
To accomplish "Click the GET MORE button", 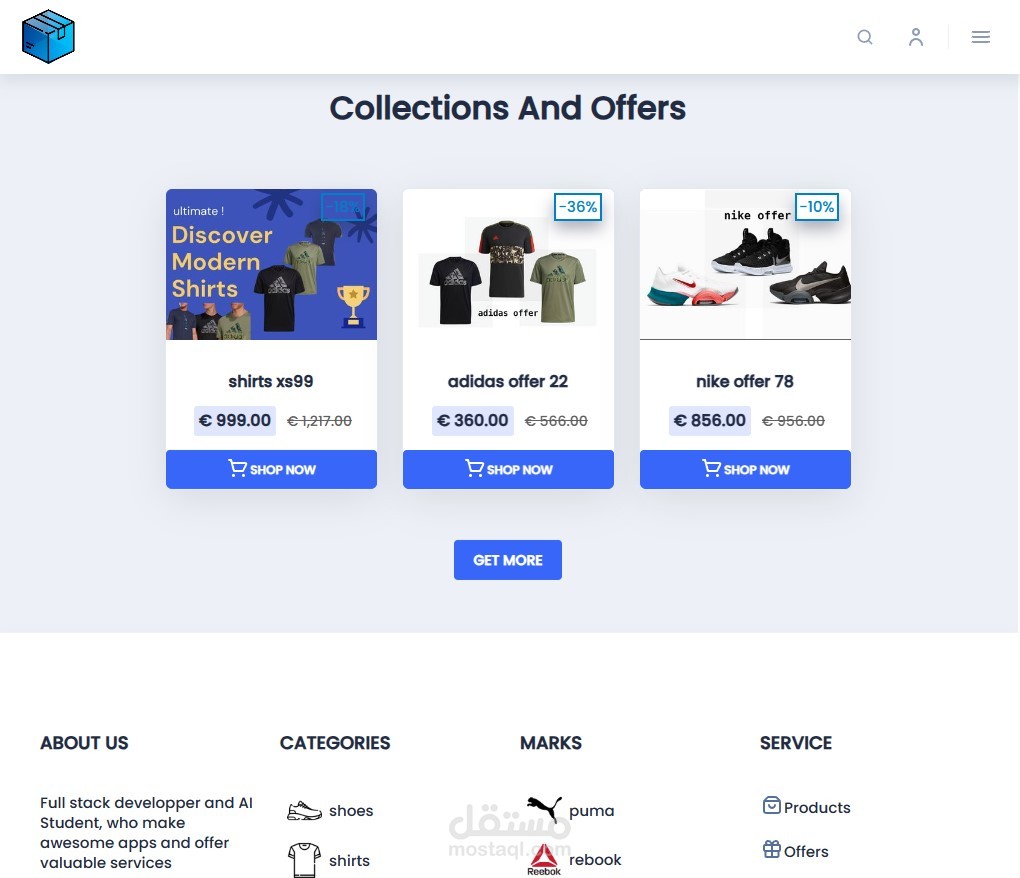I will coord(507,560).
